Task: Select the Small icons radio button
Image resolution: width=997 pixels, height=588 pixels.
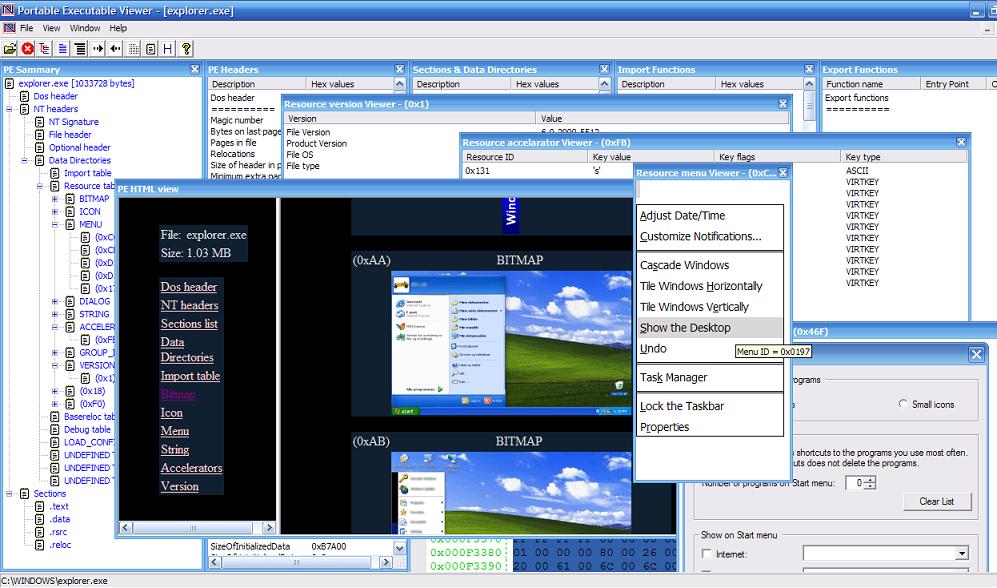Action: [x=903, y=405]
